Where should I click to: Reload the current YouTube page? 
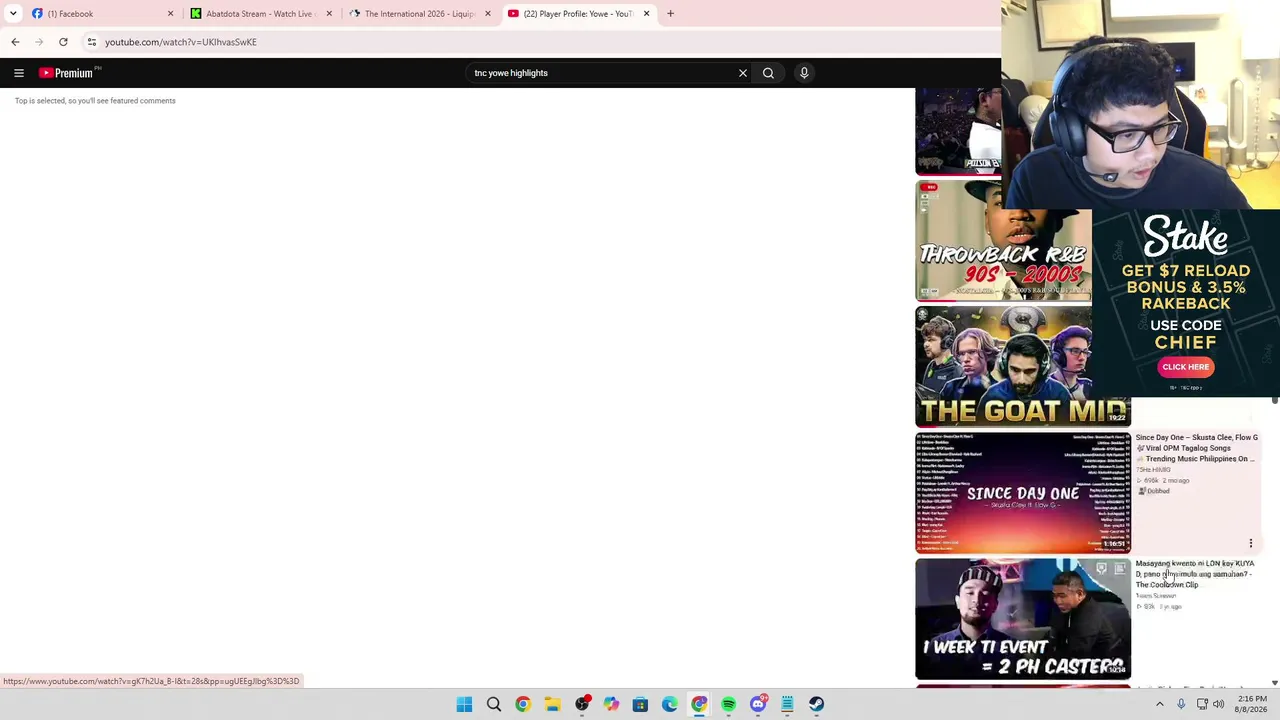click(x=63, y=42)
